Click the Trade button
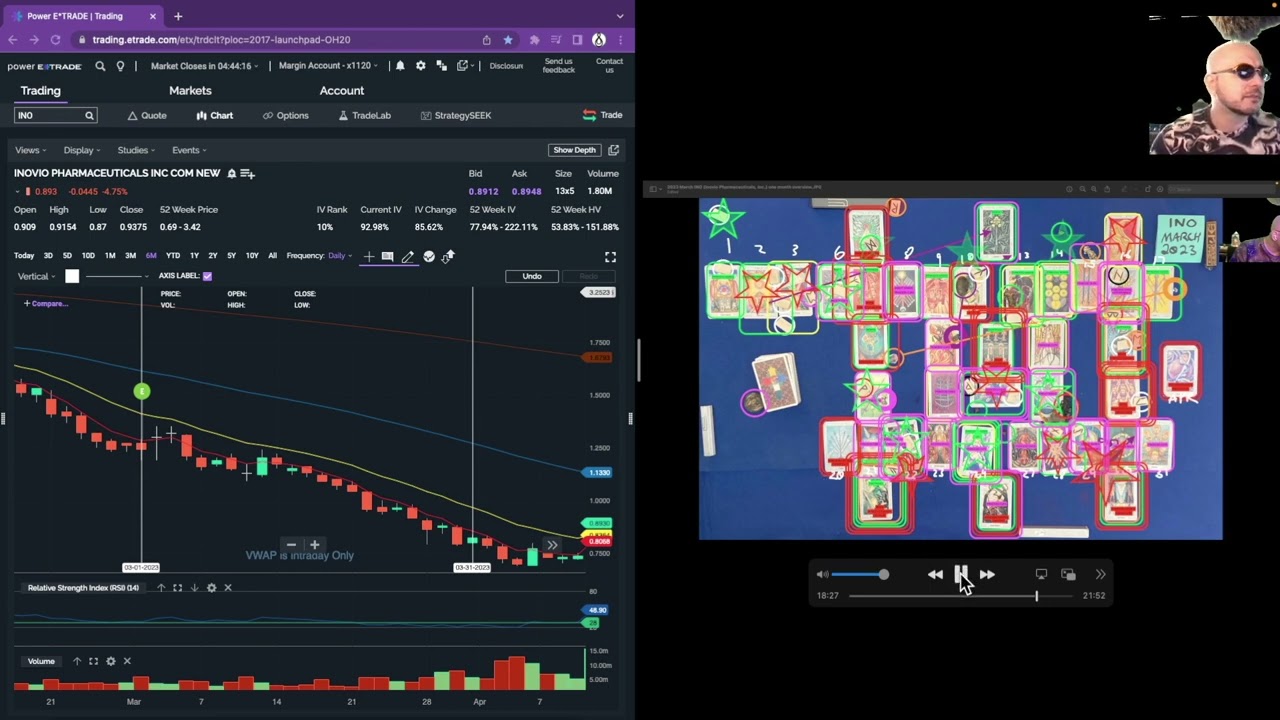 [x=603, y=115]
